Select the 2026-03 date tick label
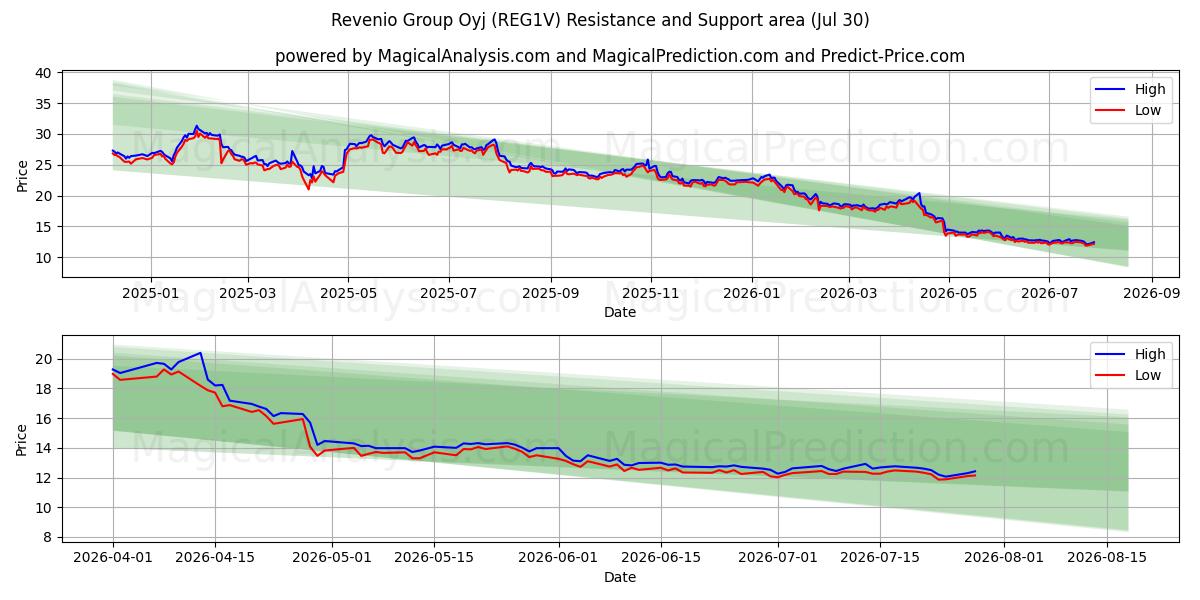Screen dimensions: 1200x600 point(848,295)
